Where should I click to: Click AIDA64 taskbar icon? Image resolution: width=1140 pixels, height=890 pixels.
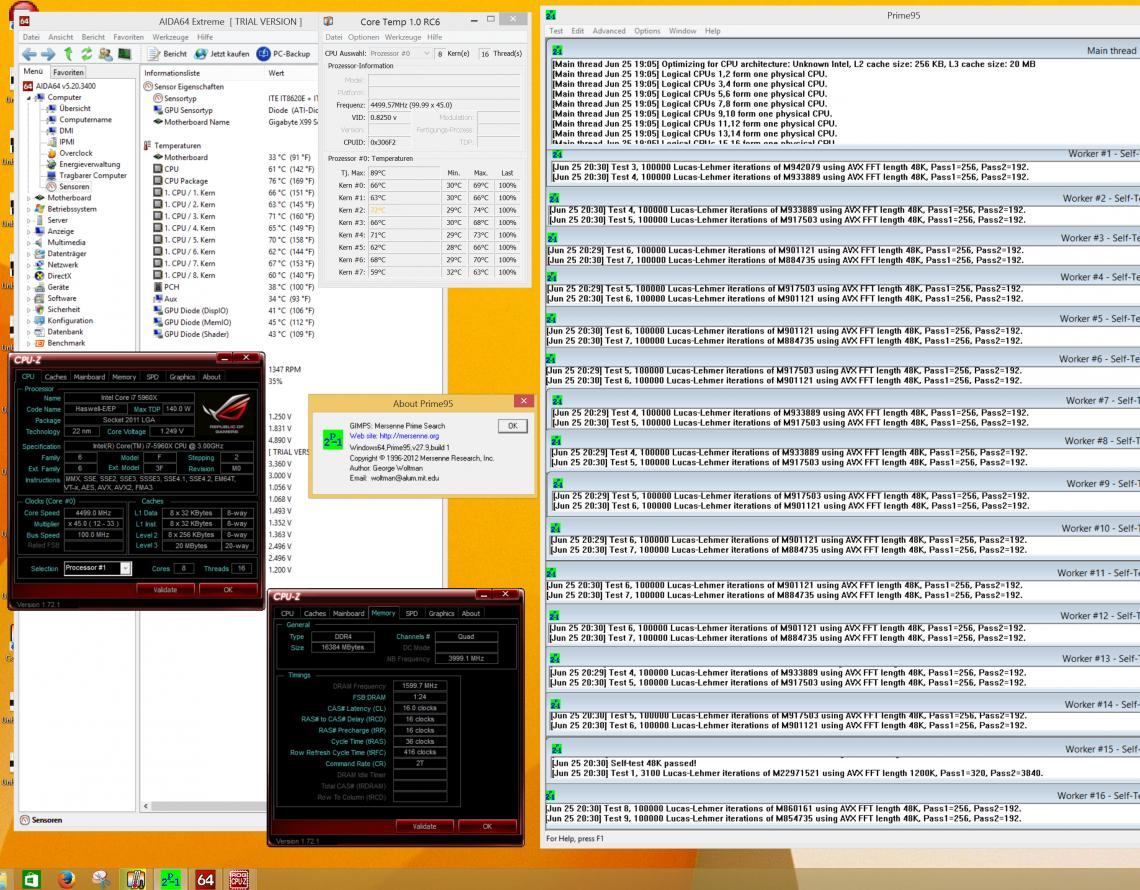pyautogui.click(x=205, y=879)
